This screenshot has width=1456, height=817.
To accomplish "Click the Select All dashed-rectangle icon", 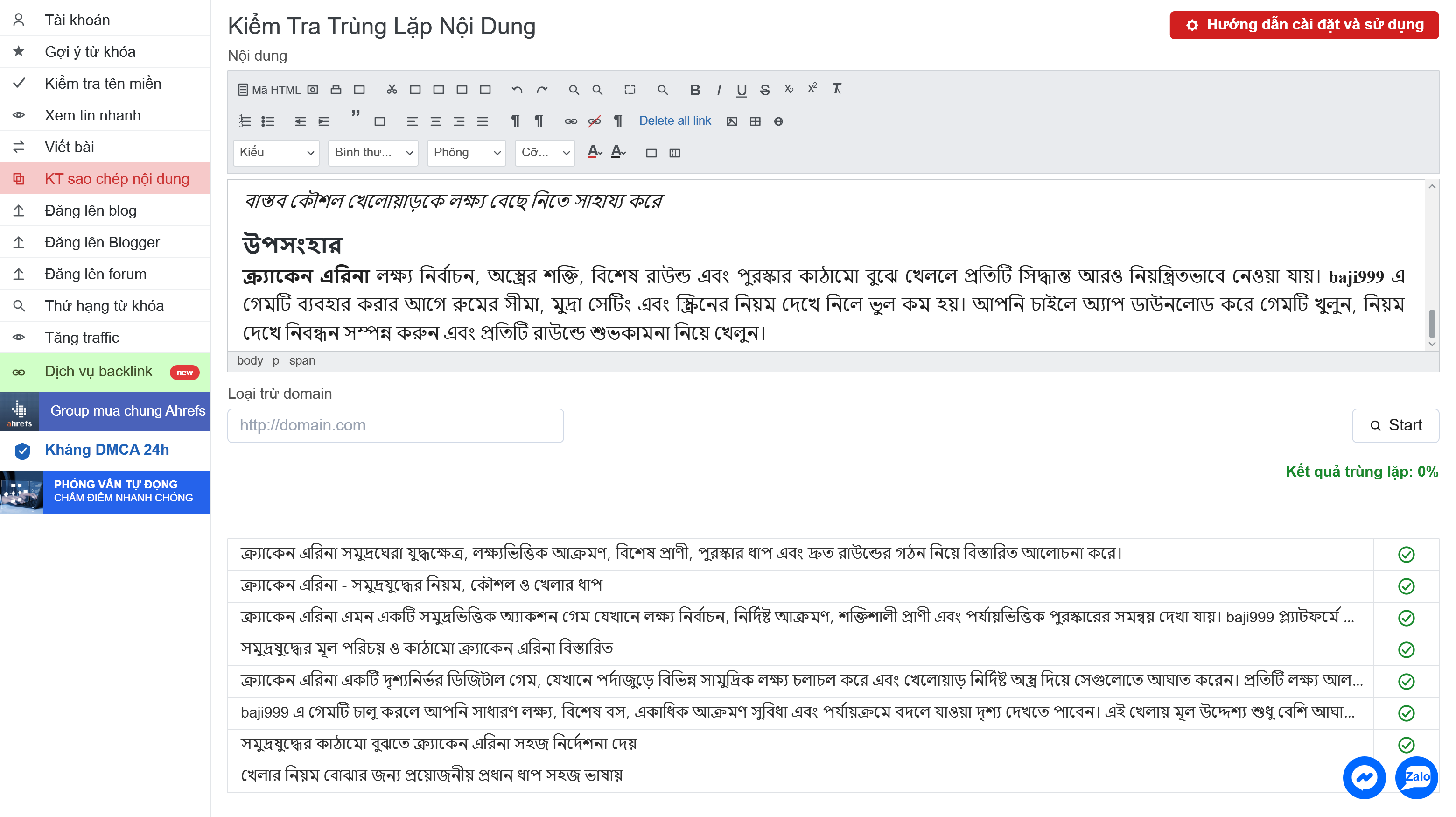I will 630,89.
